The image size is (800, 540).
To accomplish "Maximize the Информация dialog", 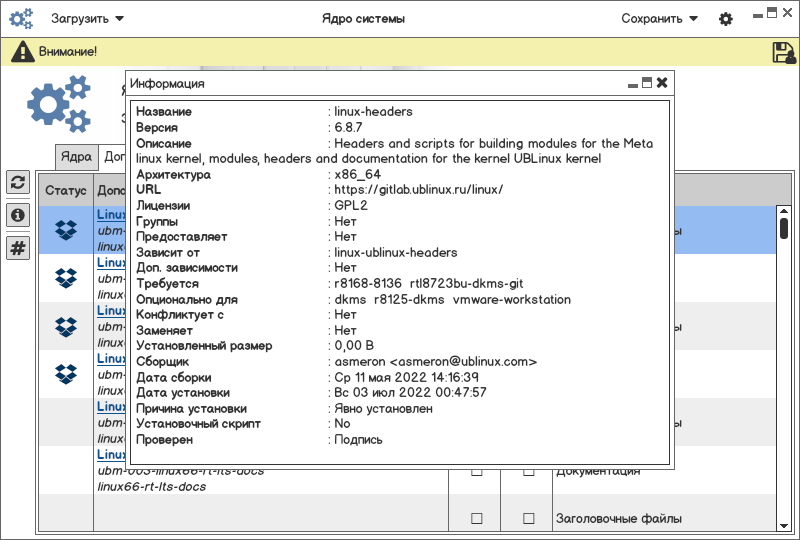I will click(647, 83).
